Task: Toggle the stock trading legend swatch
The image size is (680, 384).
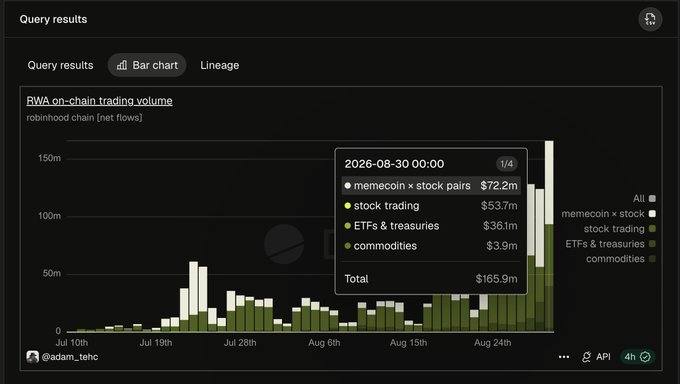Action: (652, 229)
